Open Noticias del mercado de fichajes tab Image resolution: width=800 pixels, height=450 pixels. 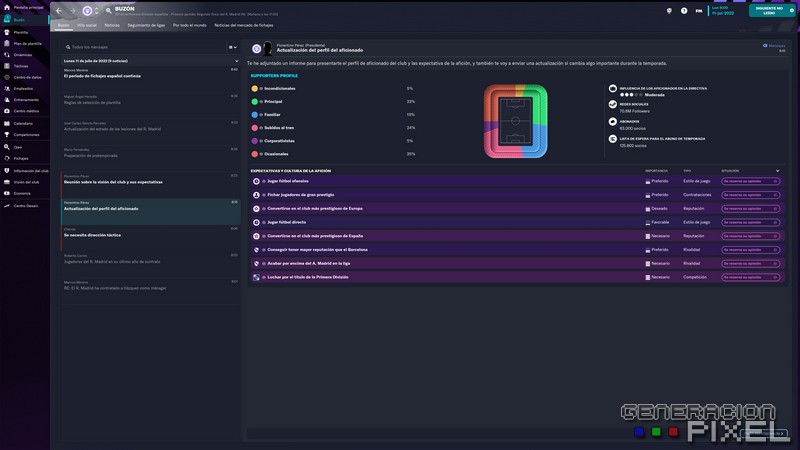(x=244, y=25)
